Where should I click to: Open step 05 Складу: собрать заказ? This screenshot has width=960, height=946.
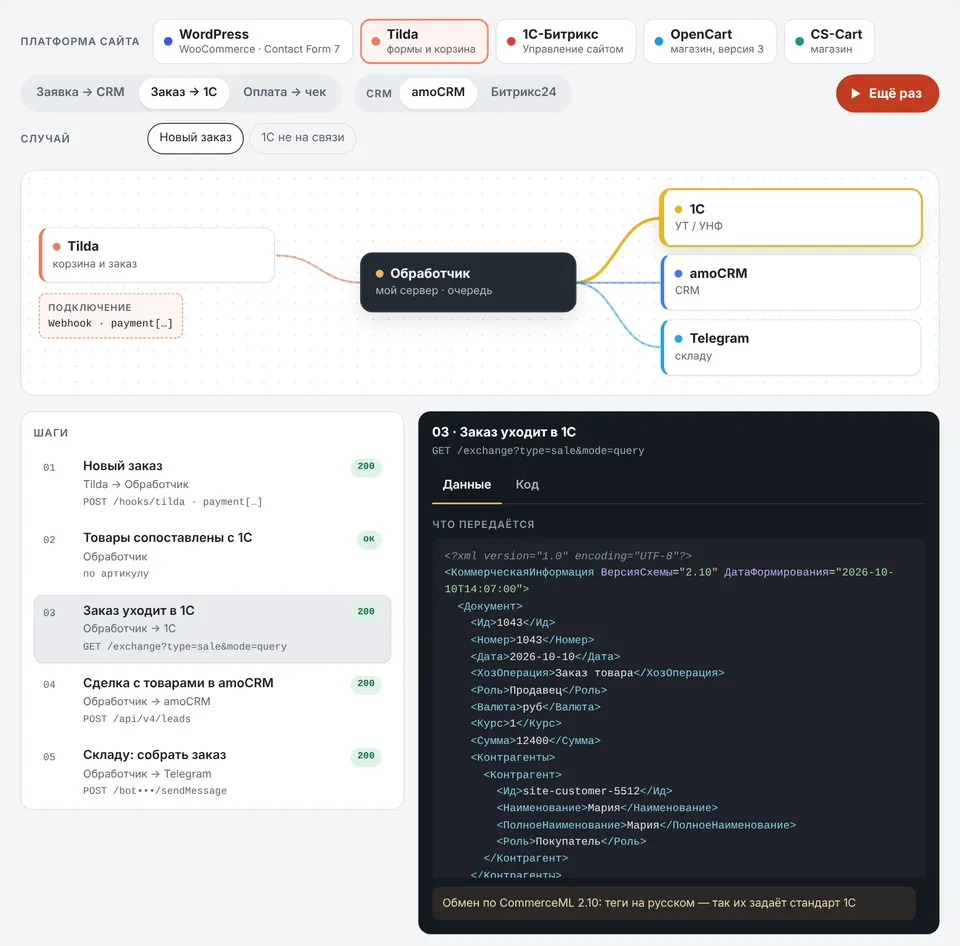(212, 773)
